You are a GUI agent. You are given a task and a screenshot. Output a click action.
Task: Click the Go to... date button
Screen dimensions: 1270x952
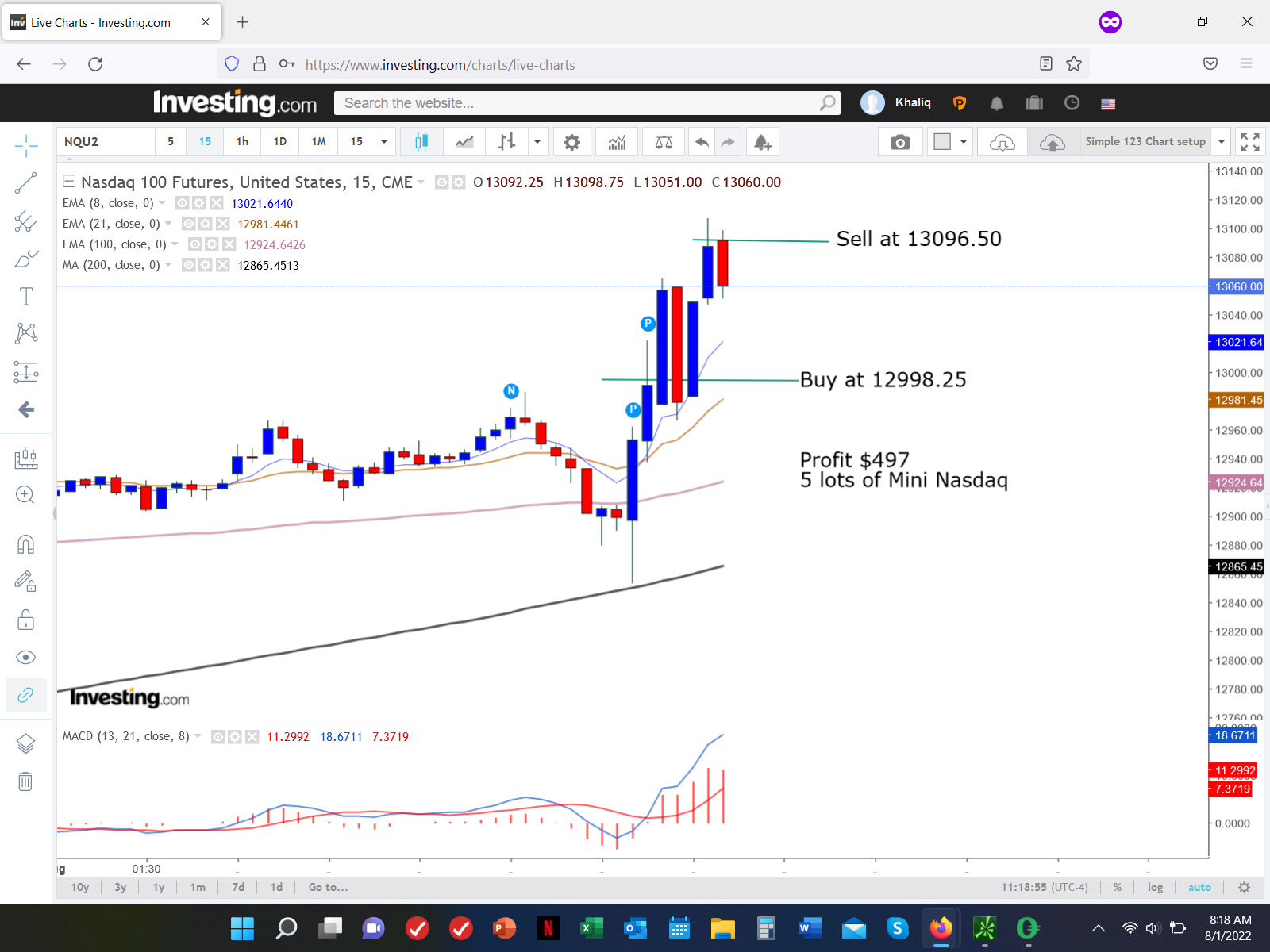pyautogui.click(x=328, y=887)
